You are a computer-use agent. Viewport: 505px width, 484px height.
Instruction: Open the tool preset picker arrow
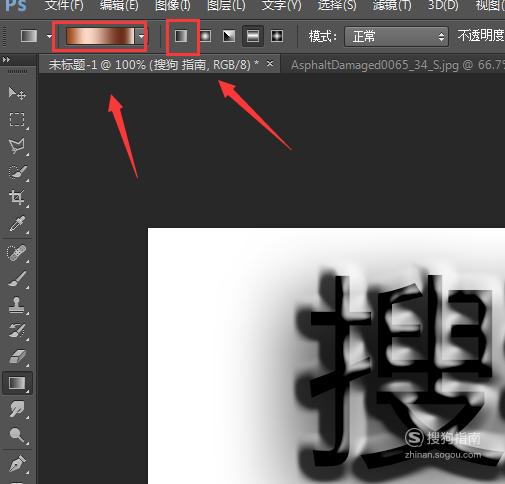click(x=49, y=36)
